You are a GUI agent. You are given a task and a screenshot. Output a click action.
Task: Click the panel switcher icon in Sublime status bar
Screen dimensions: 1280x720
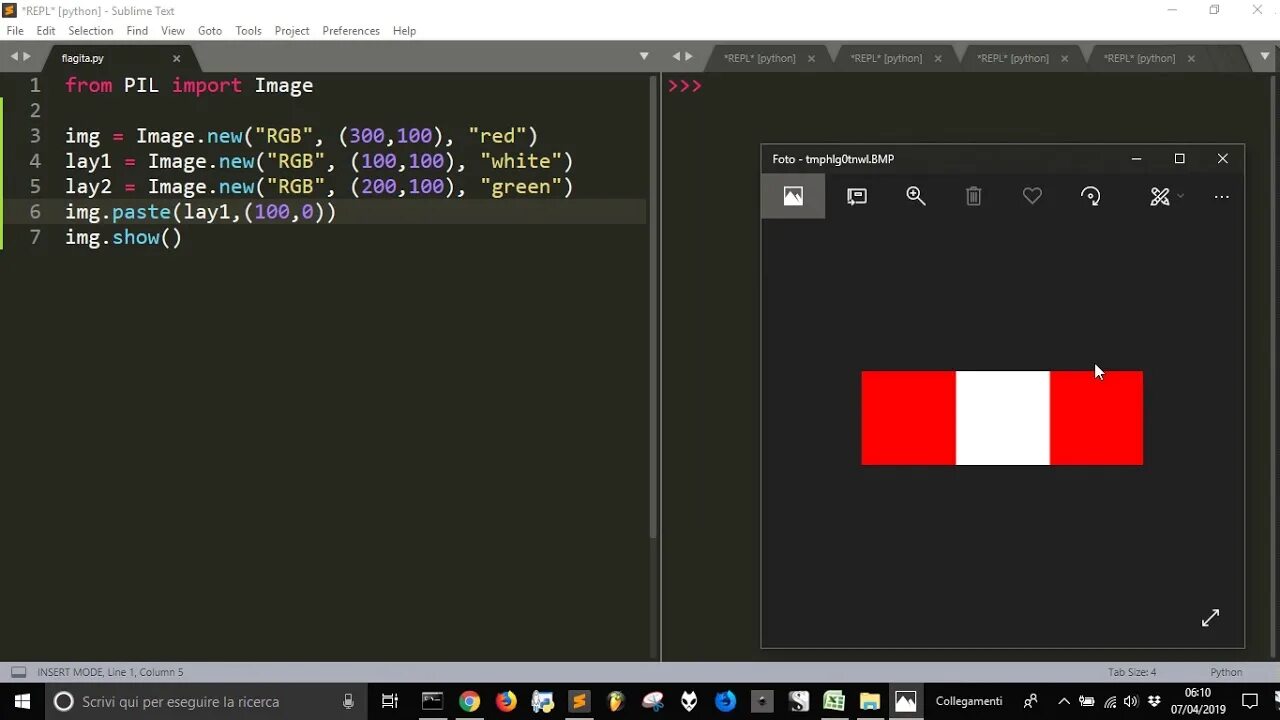[x=18, y=672]
